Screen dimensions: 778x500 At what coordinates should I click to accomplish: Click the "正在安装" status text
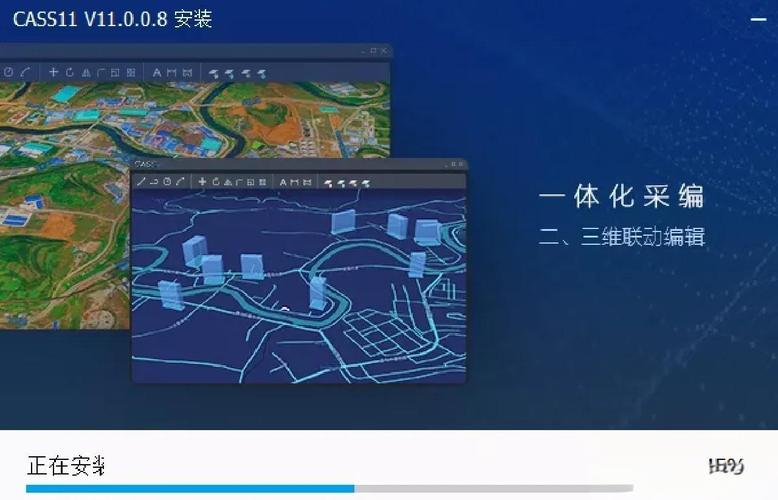coord(66,465)
